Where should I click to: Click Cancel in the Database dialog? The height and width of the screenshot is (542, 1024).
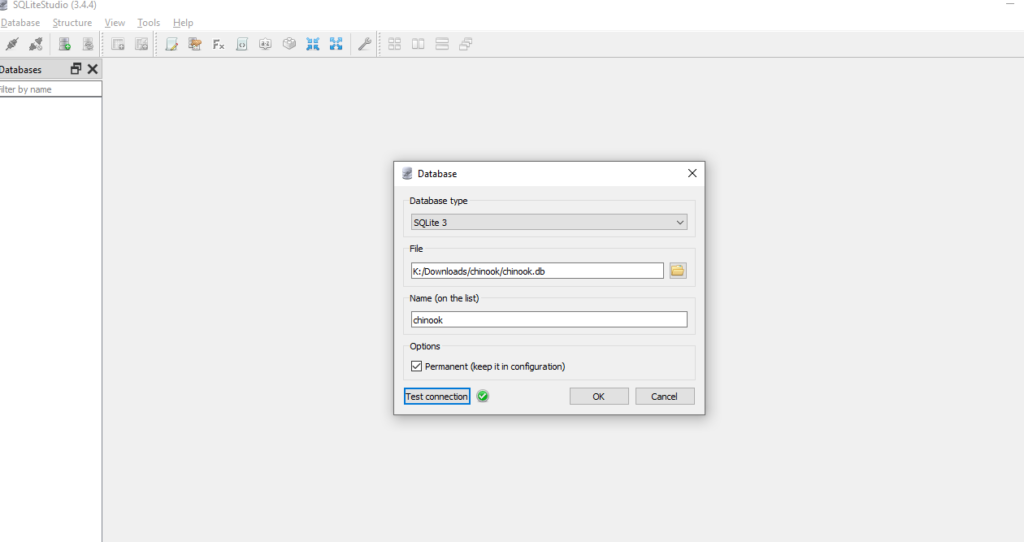coord(664,397)
